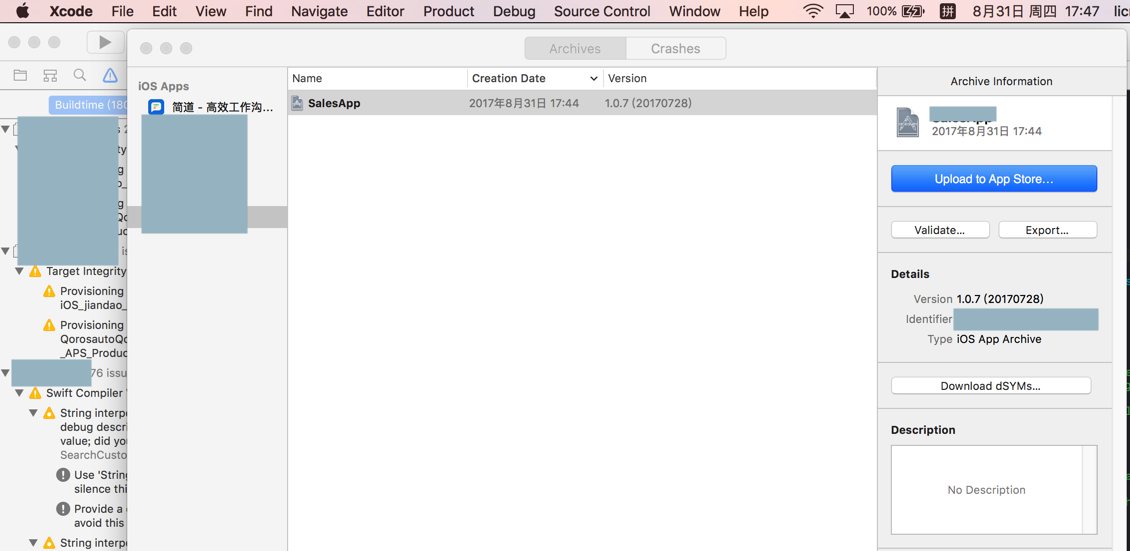This screenshot has height=551, width=1130.
Task: Open the Find navigator magnifier icon
Action: click(x=80, y=75)
